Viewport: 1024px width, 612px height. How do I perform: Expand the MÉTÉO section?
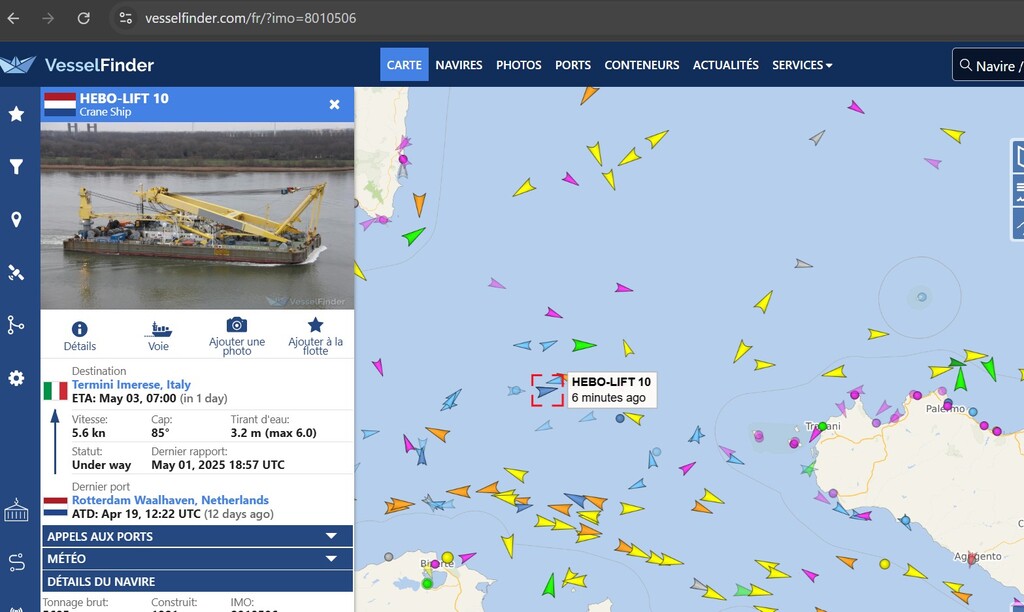pyautogui.click(x=197, y=558)
